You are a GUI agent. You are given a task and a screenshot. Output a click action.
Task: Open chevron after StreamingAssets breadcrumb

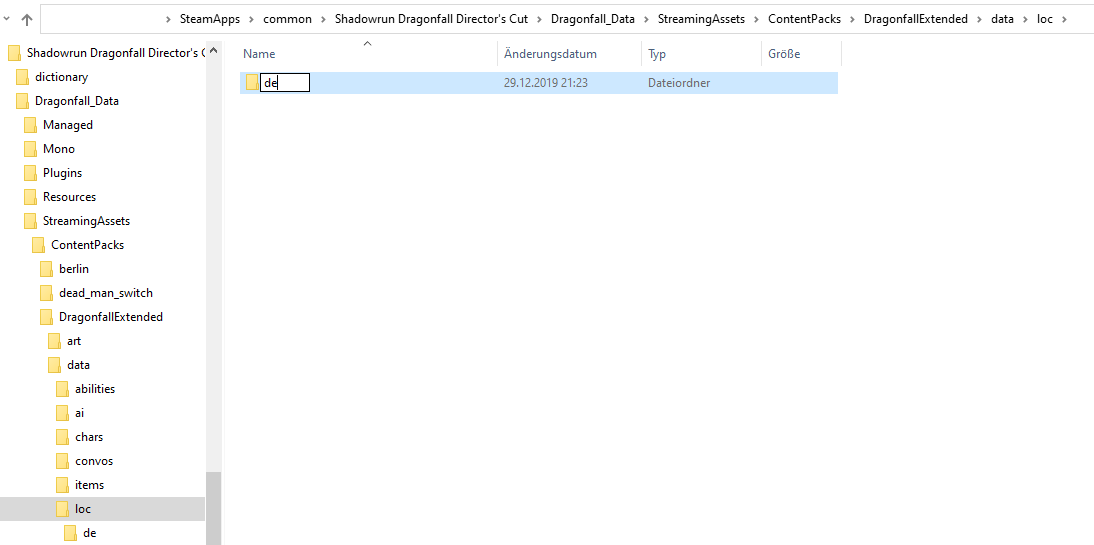pyautogui.click(x=756, y=20)
